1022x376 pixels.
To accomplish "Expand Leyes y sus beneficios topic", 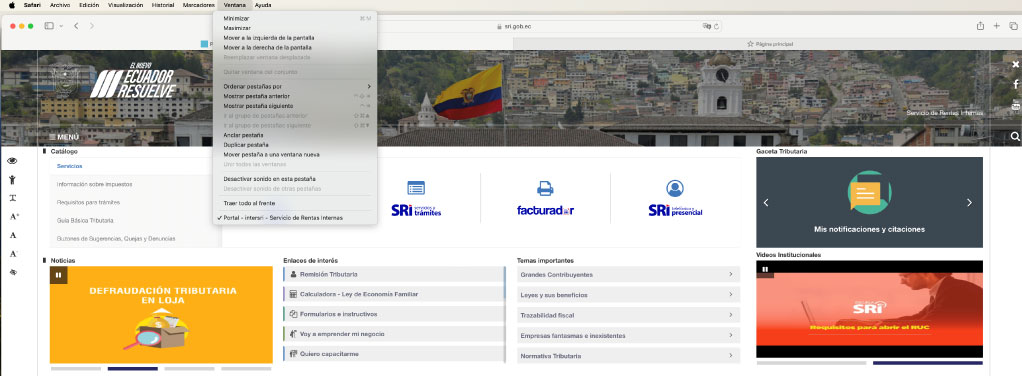I will pyautogui.click(x=628, y=295).
